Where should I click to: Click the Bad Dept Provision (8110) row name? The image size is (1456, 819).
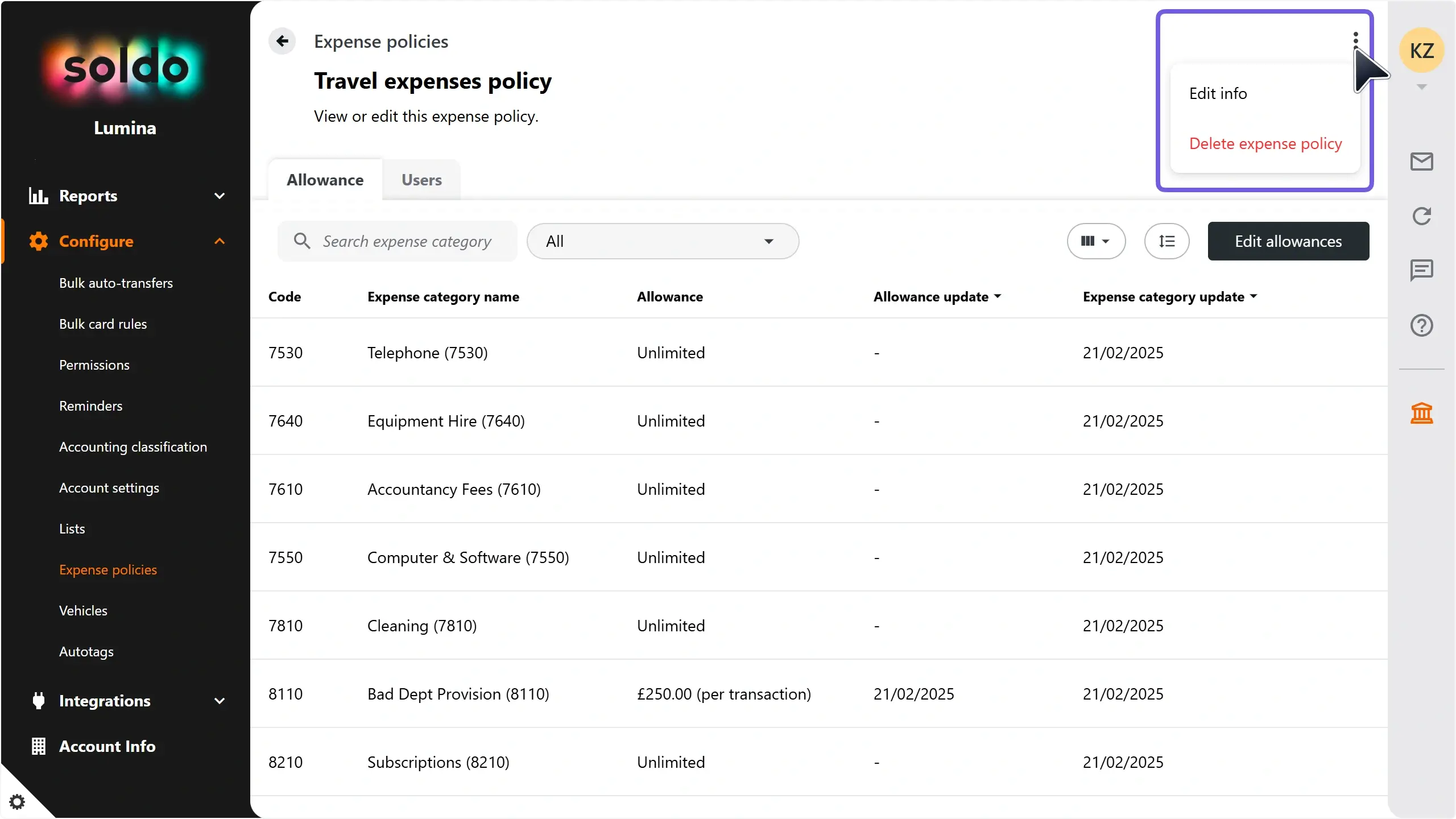click(x=458, y=694)
